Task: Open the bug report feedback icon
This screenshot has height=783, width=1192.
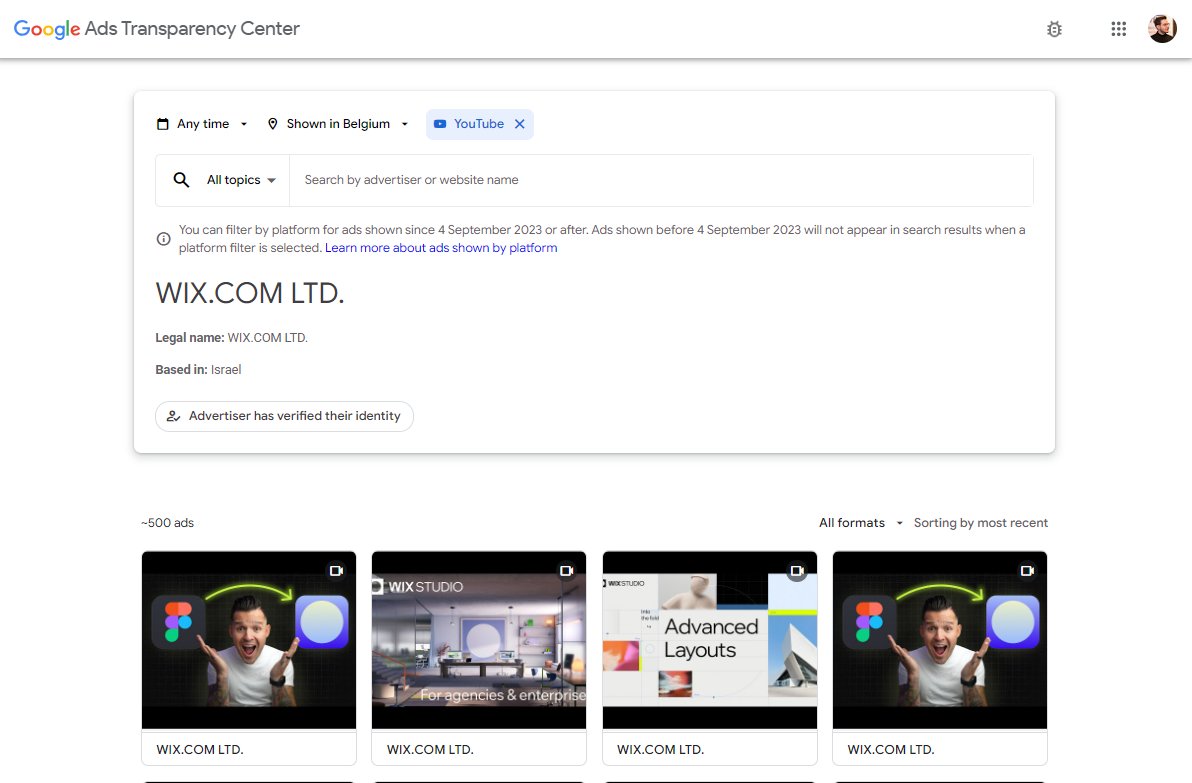Action: [1054, 29]
